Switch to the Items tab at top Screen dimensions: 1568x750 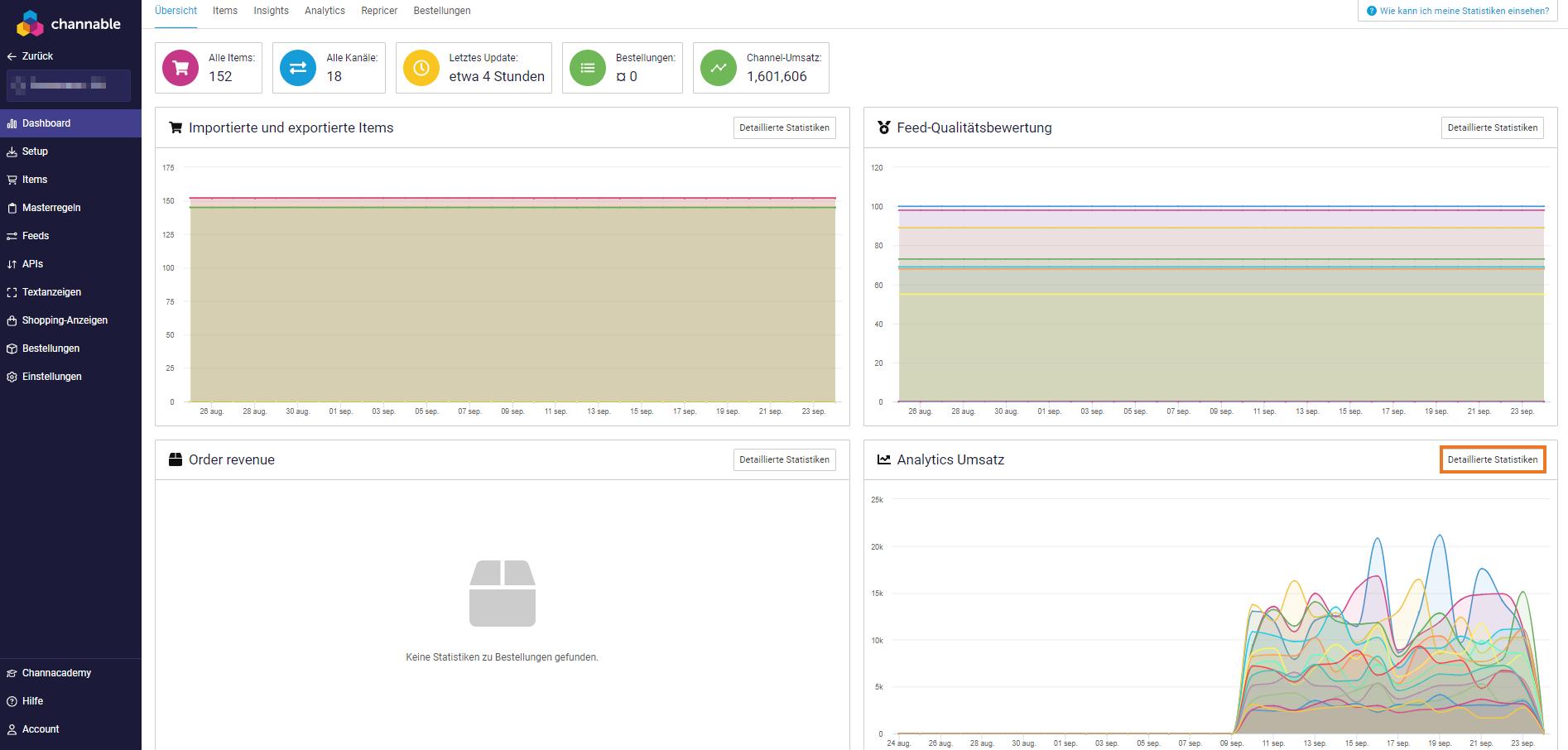tap(225, 11)
